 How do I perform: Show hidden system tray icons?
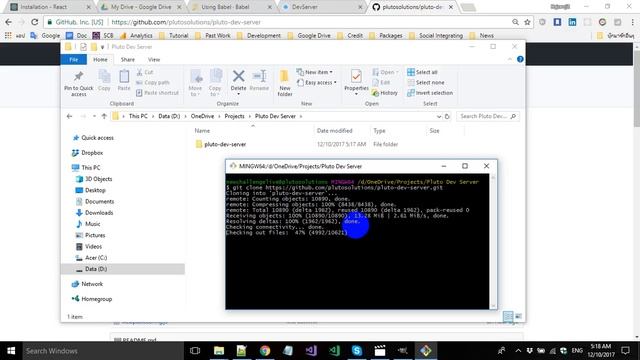pos(518,351)
